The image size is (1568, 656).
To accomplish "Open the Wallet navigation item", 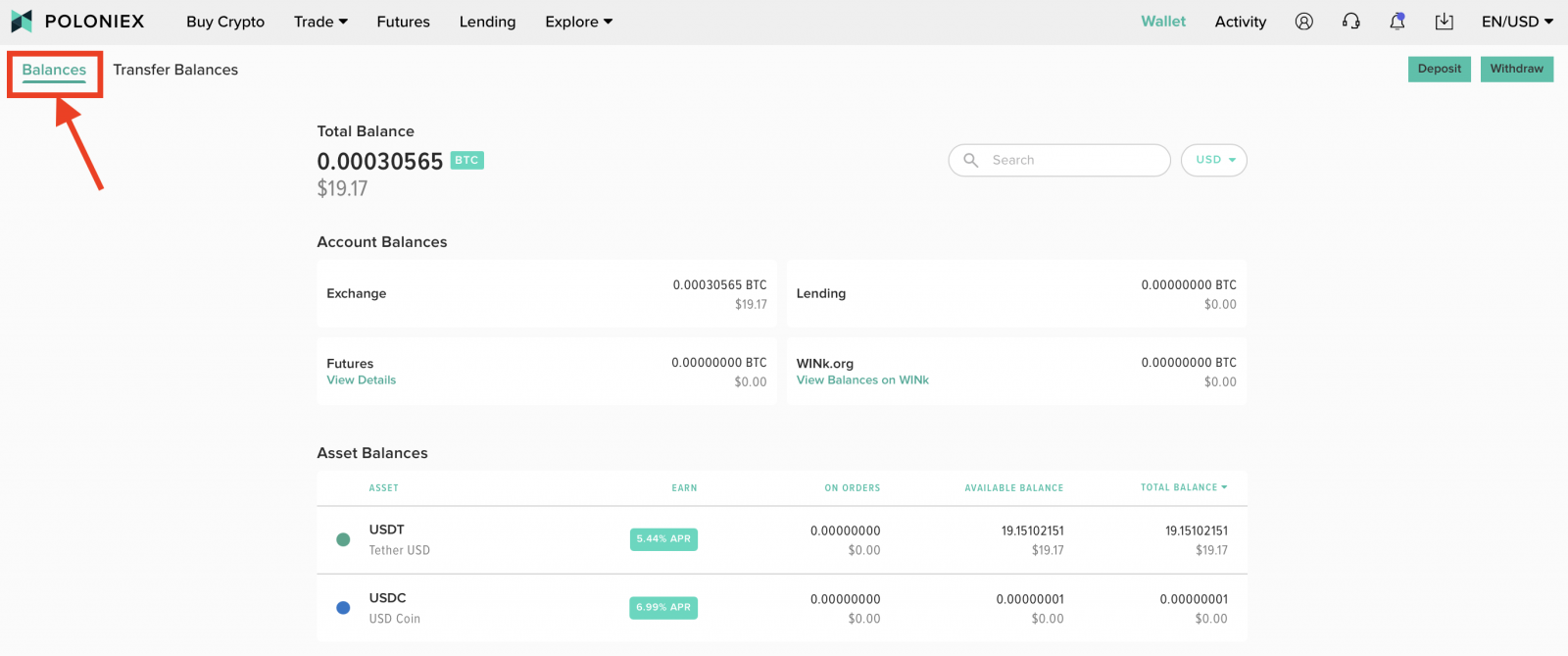I will 1163,22.
